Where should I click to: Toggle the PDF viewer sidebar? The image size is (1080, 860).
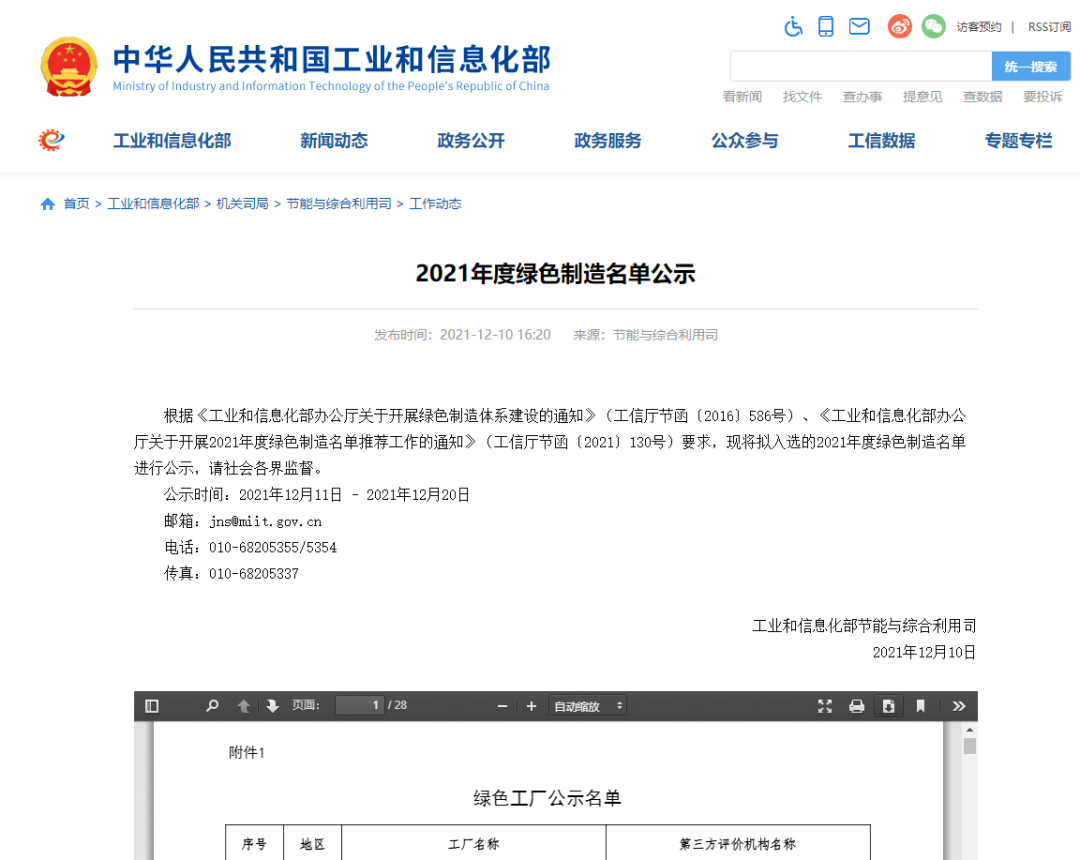[152, 706]
